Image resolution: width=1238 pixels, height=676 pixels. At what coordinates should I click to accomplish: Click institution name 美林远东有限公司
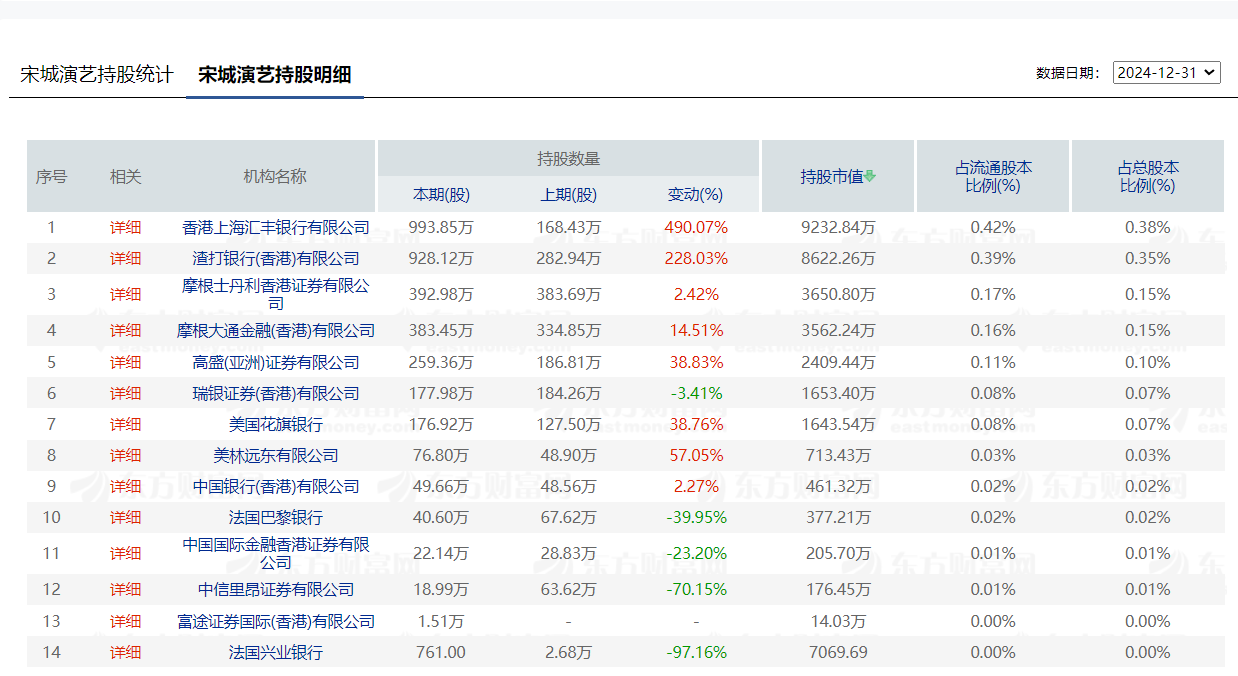pyautogui.click(x=276, y=455)
